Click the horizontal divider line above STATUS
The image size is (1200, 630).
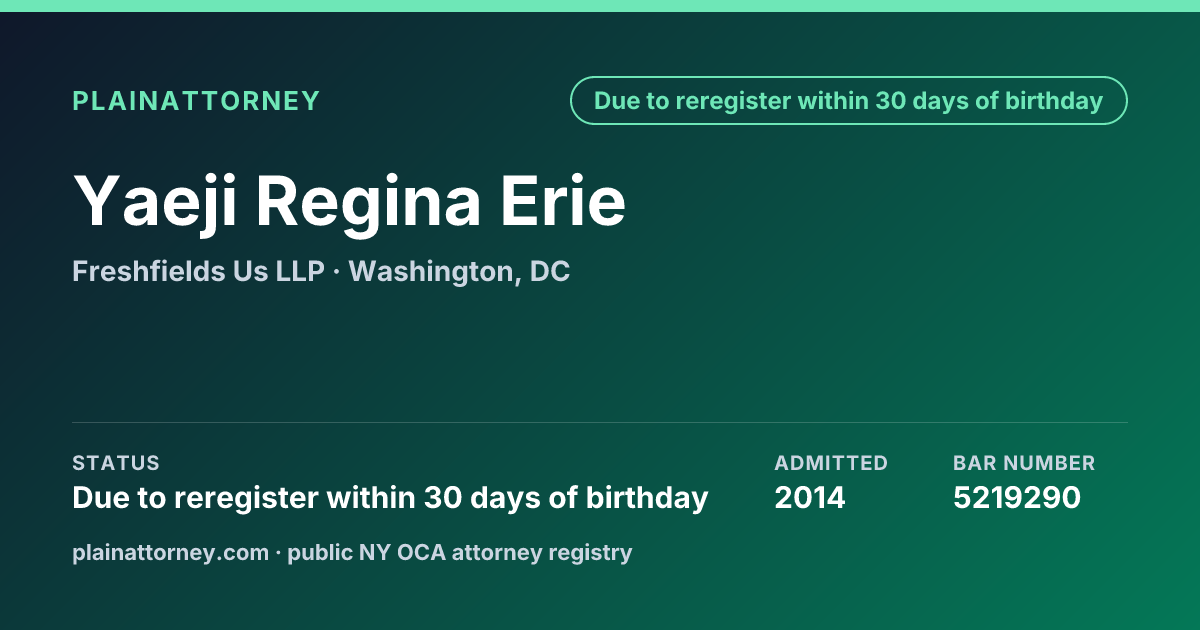600,422
